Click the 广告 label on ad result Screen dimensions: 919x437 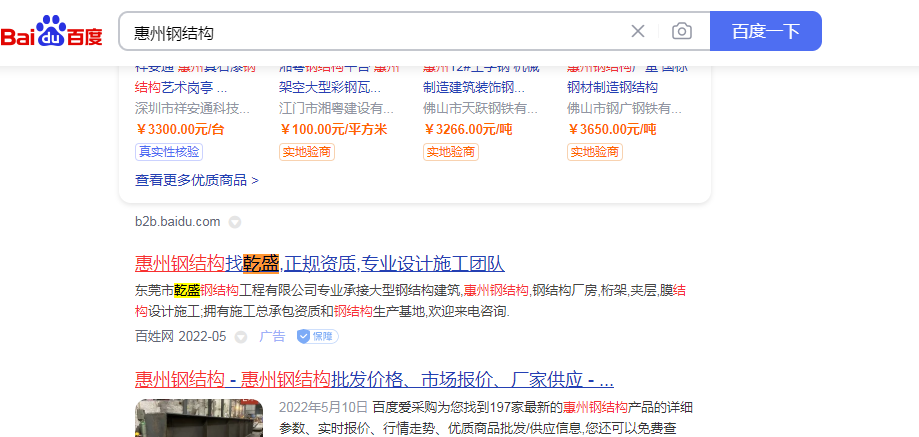point(272,337)
